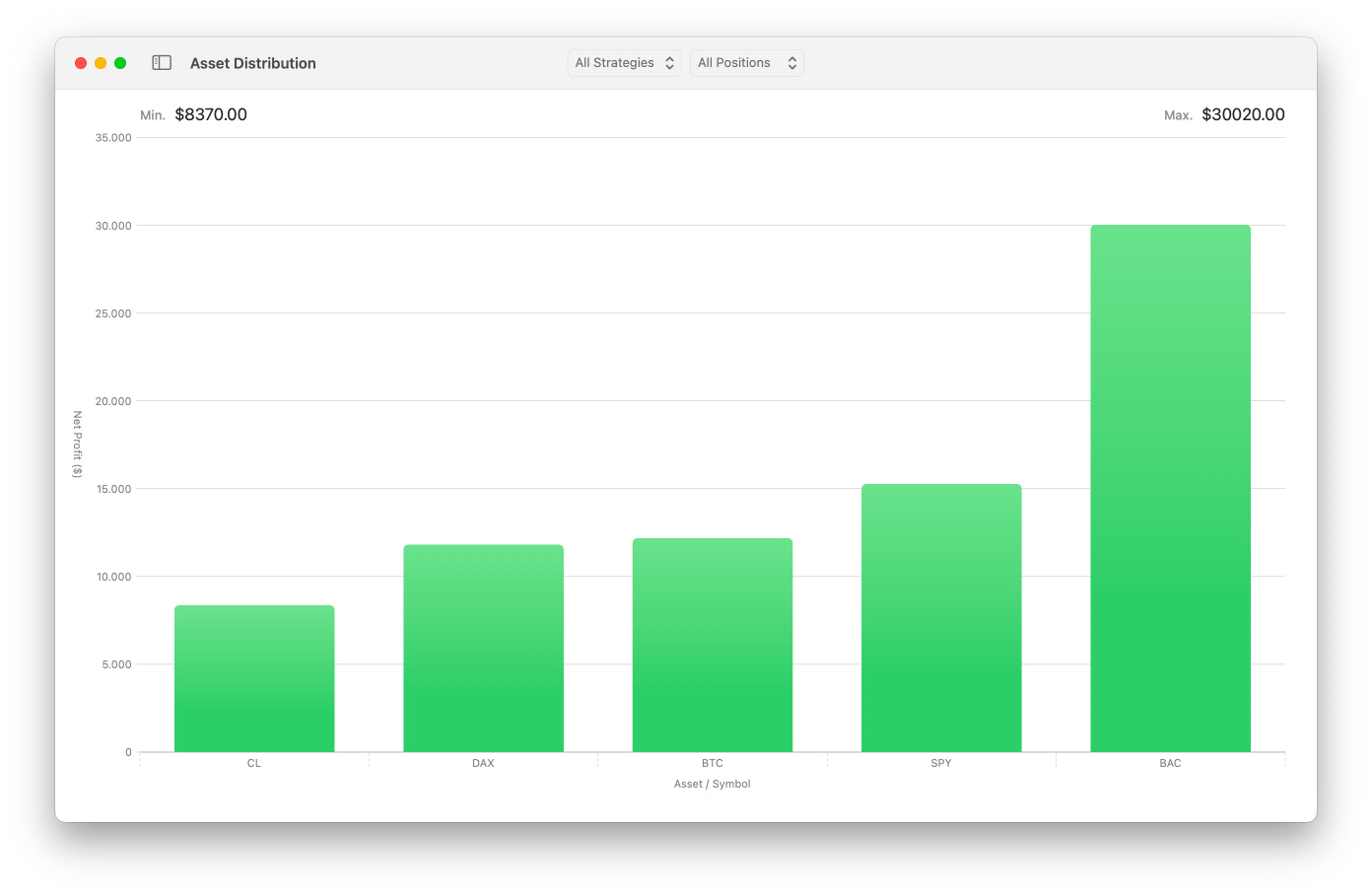Click the 10.000 y-axis value

click(x=113, y=577)
